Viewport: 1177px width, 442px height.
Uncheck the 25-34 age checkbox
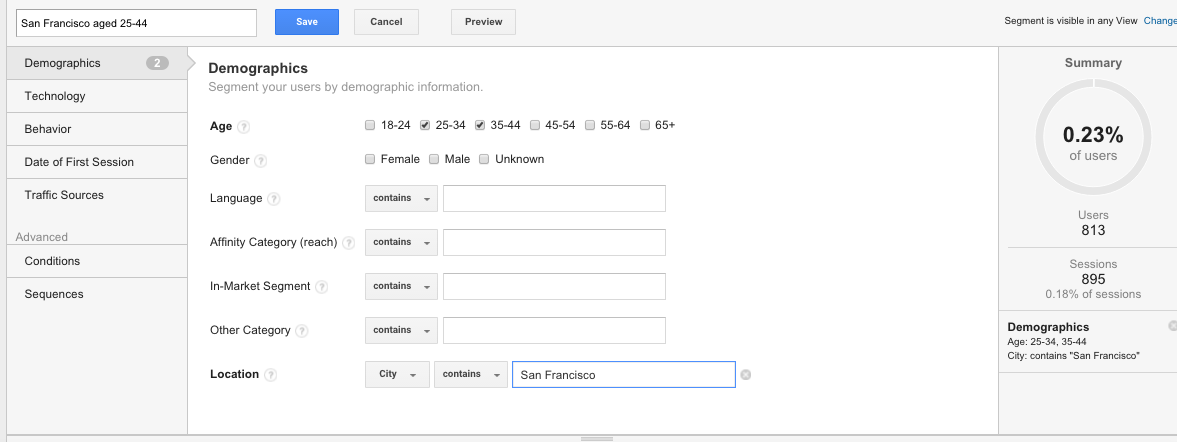[x=425, y=125]
